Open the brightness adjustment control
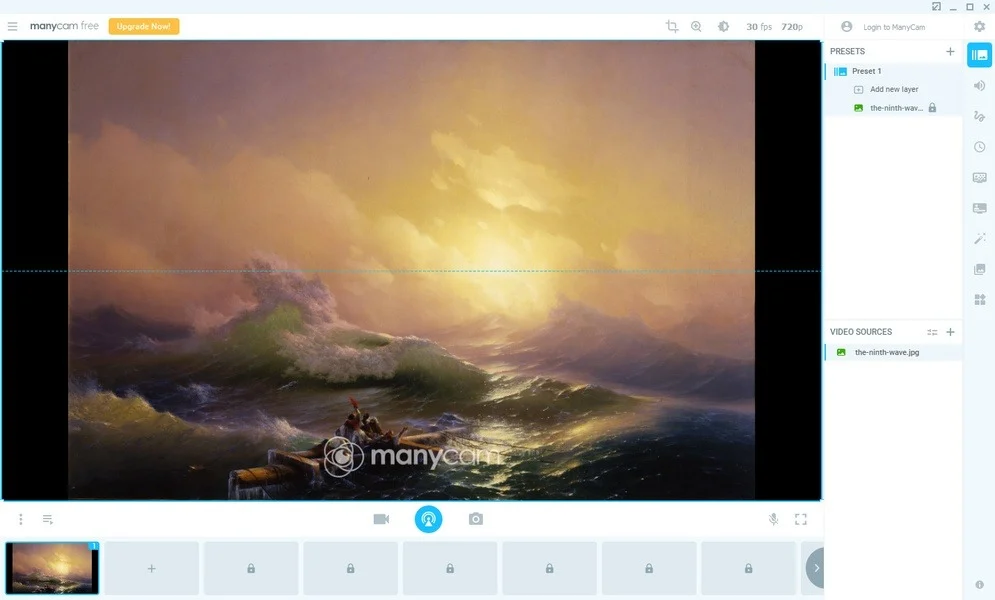Screen dimensions: 995x600 pyautogui.click(x=722, y=27)
